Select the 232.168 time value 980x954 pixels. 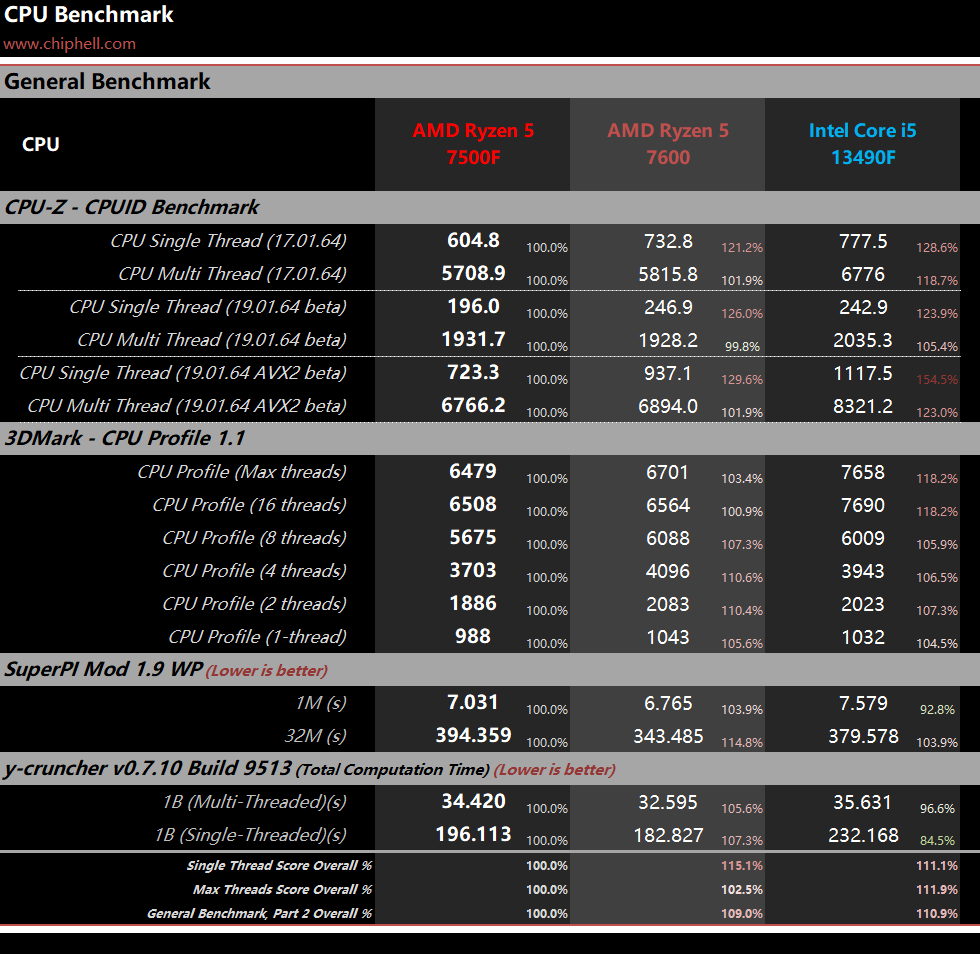pyautogui.click(x=862, y=836)
